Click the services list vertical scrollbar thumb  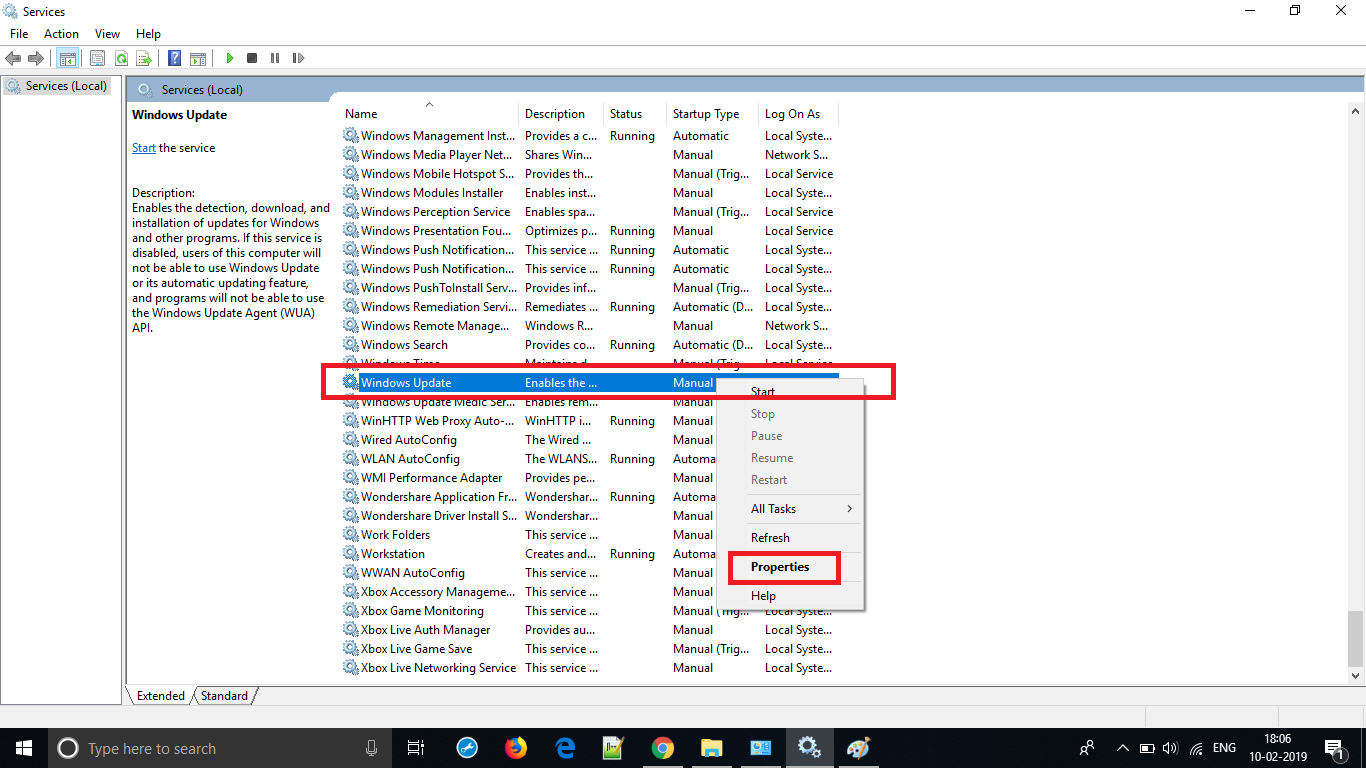click(1356, 638)
